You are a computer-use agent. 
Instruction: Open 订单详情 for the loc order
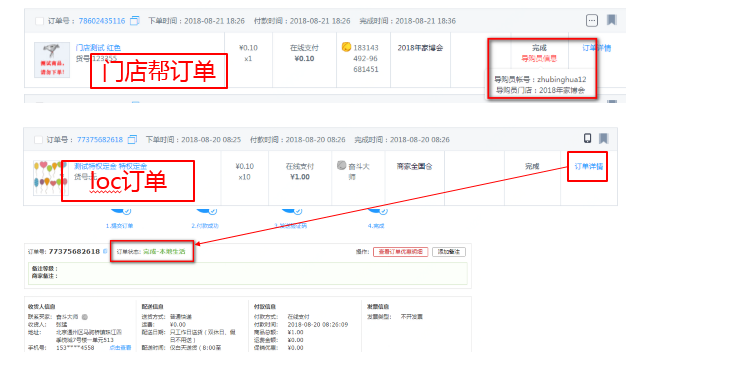coord(588,166)
